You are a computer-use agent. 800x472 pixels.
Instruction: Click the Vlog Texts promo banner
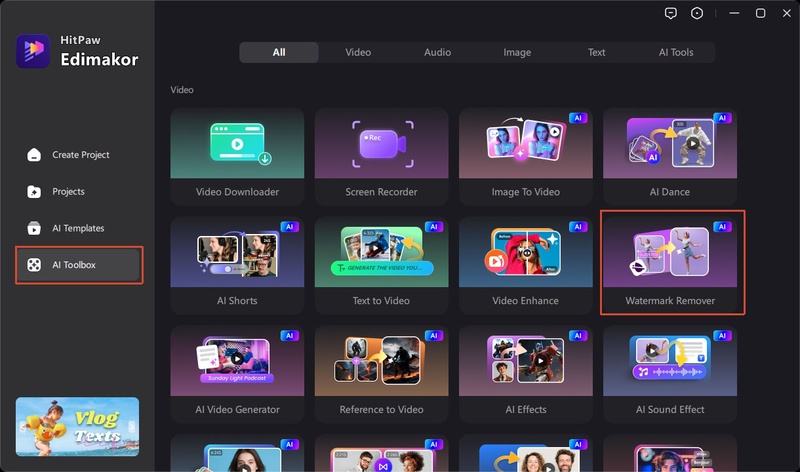tap(77, 427)
